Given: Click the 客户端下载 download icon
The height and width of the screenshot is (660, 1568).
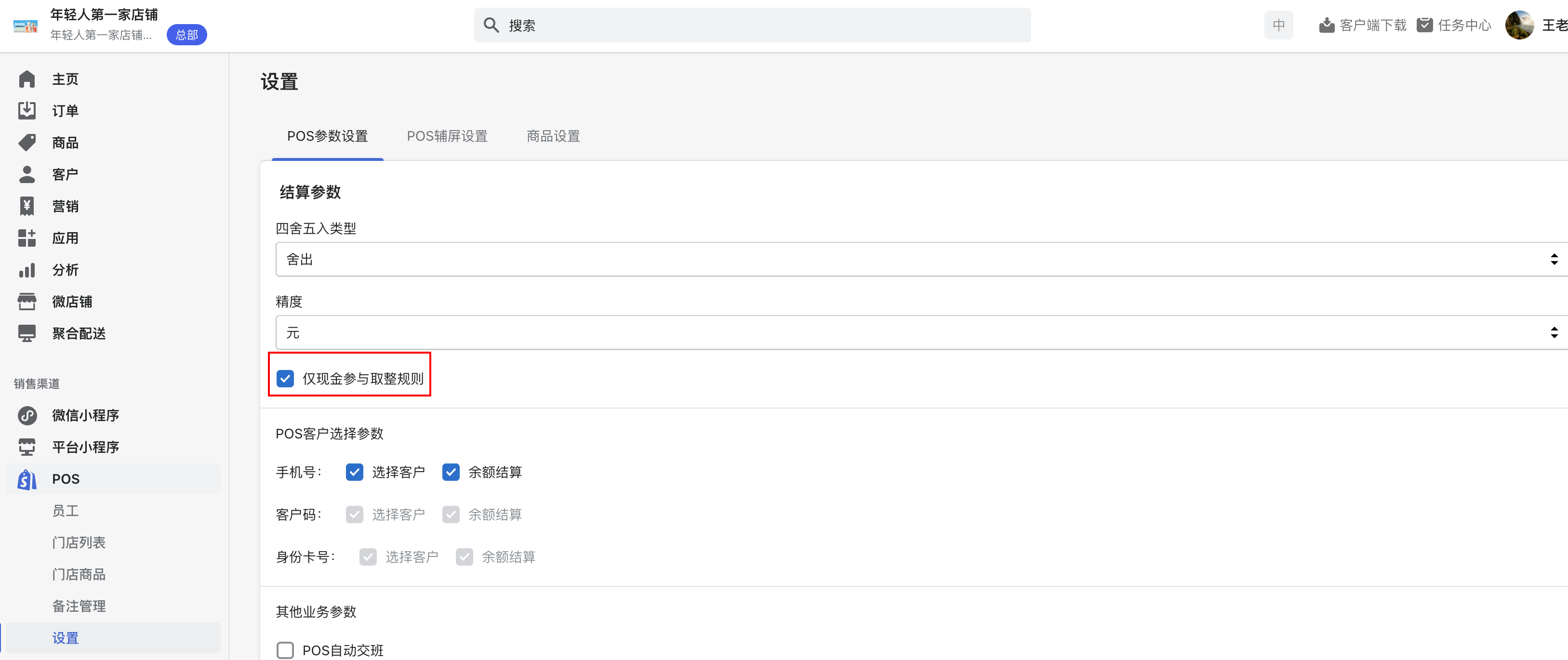Looking at the screenshot, I should [1327, 25].
